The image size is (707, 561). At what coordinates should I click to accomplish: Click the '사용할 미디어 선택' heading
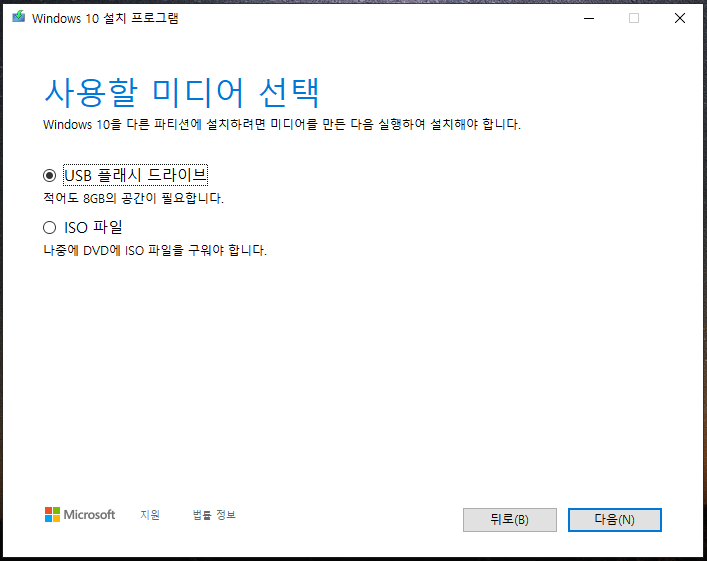coord(182,92)
